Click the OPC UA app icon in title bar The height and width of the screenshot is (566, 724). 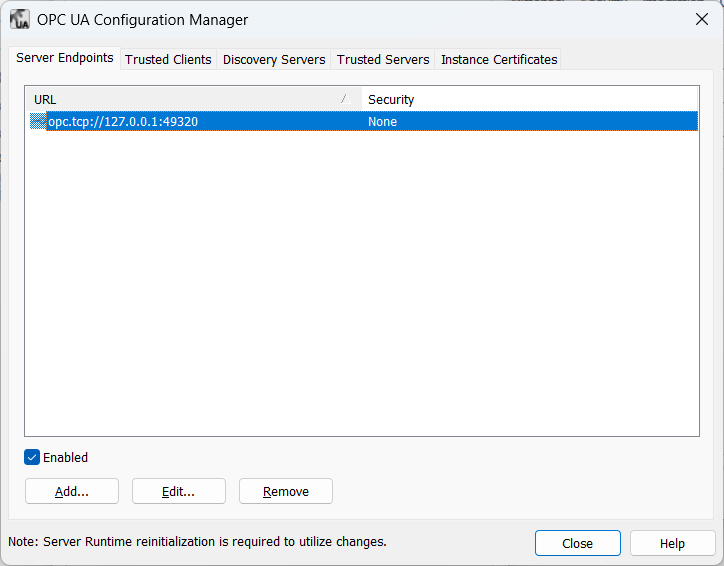point(19,20)
